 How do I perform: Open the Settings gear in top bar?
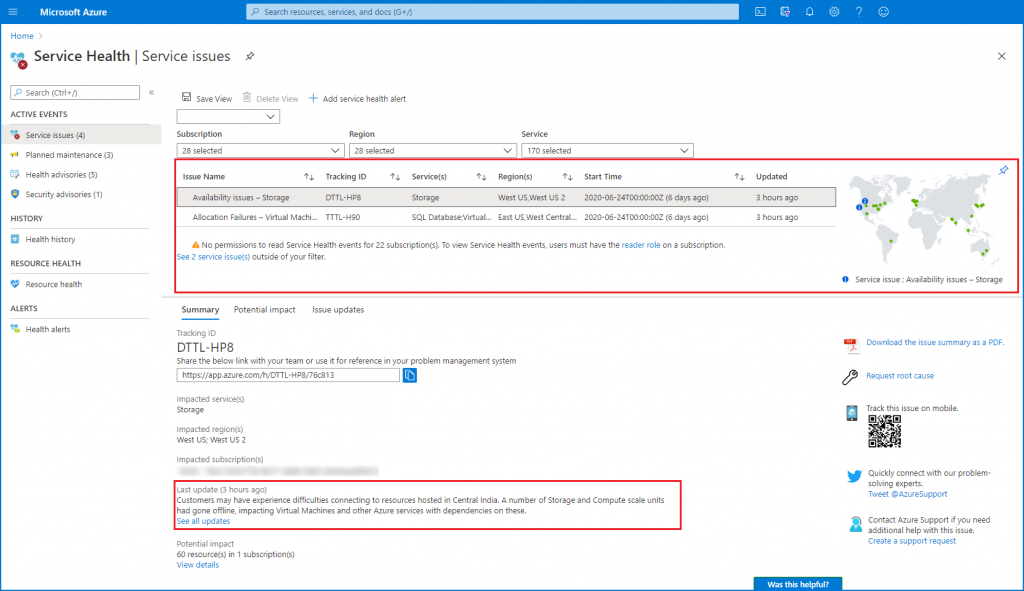834,11
